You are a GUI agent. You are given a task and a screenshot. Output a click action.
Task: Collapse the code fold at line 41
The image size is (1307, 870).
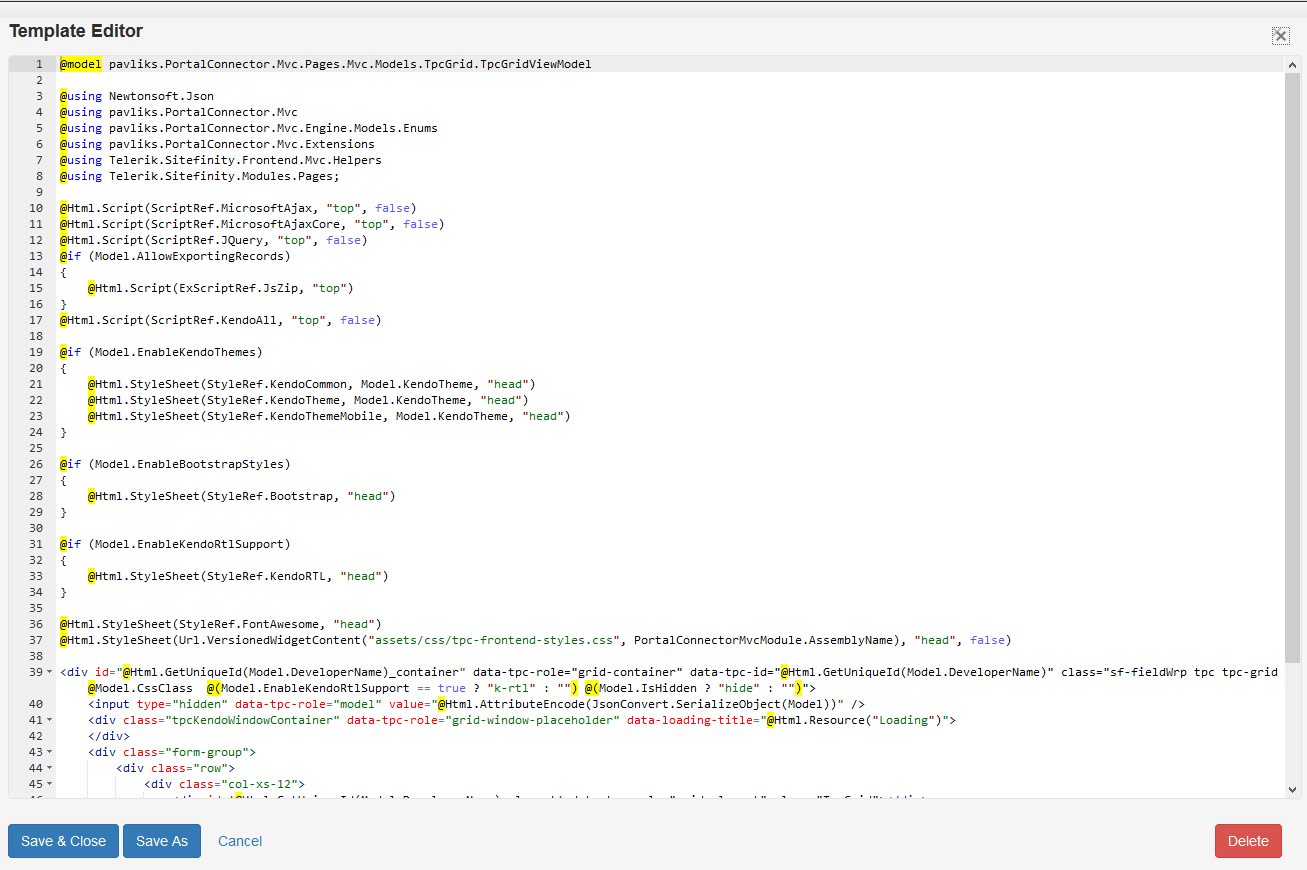click(50, 720)
